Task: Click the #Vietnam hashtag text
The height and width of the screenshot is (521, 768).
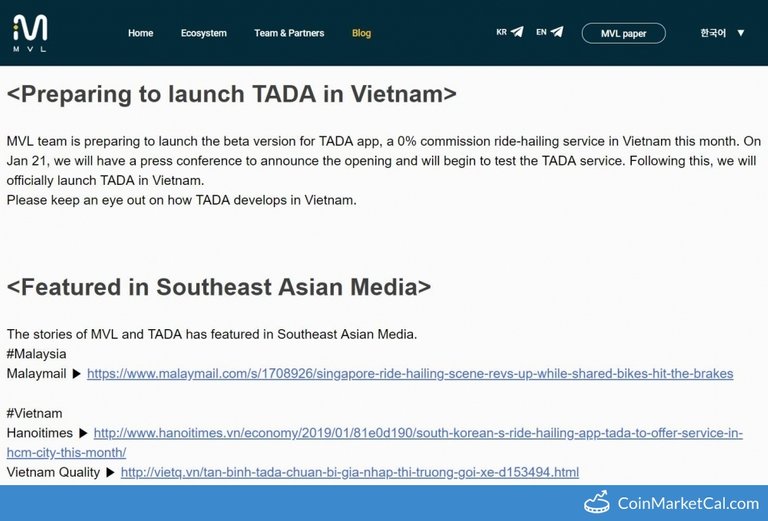Action: 34,413
